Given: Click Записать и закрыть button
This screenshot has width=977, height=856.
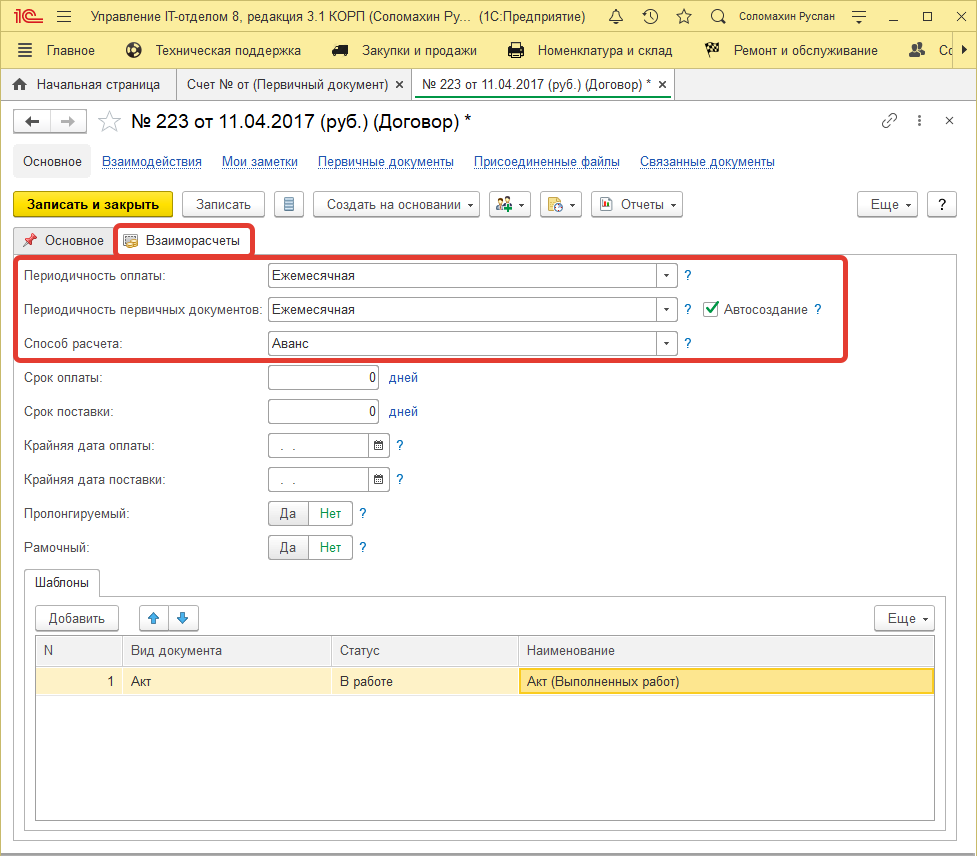Looking at the screenshot, I should coord(93,204).
